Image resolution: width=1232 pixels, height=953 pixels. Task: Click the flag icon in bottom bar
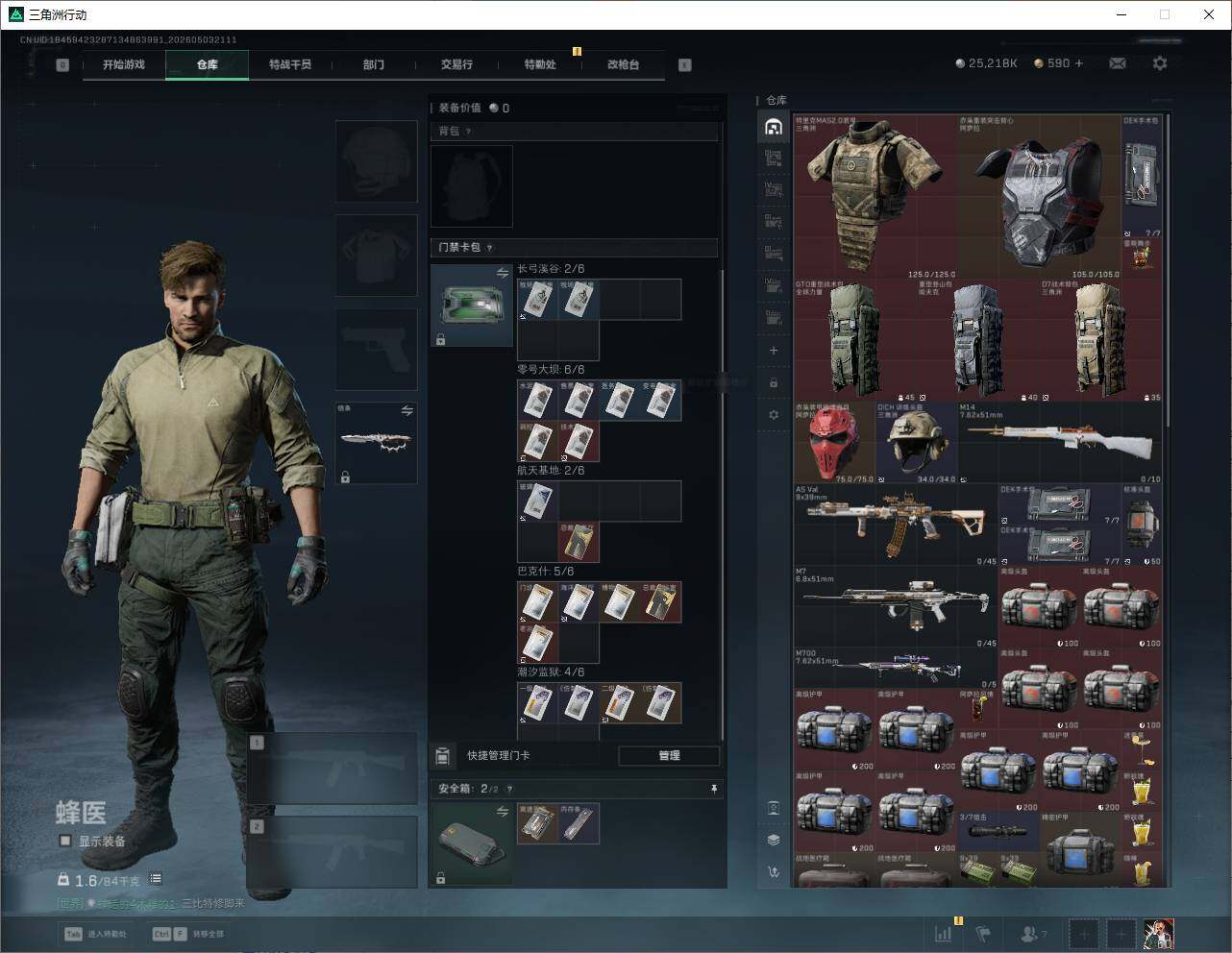[x=983, y=933]
